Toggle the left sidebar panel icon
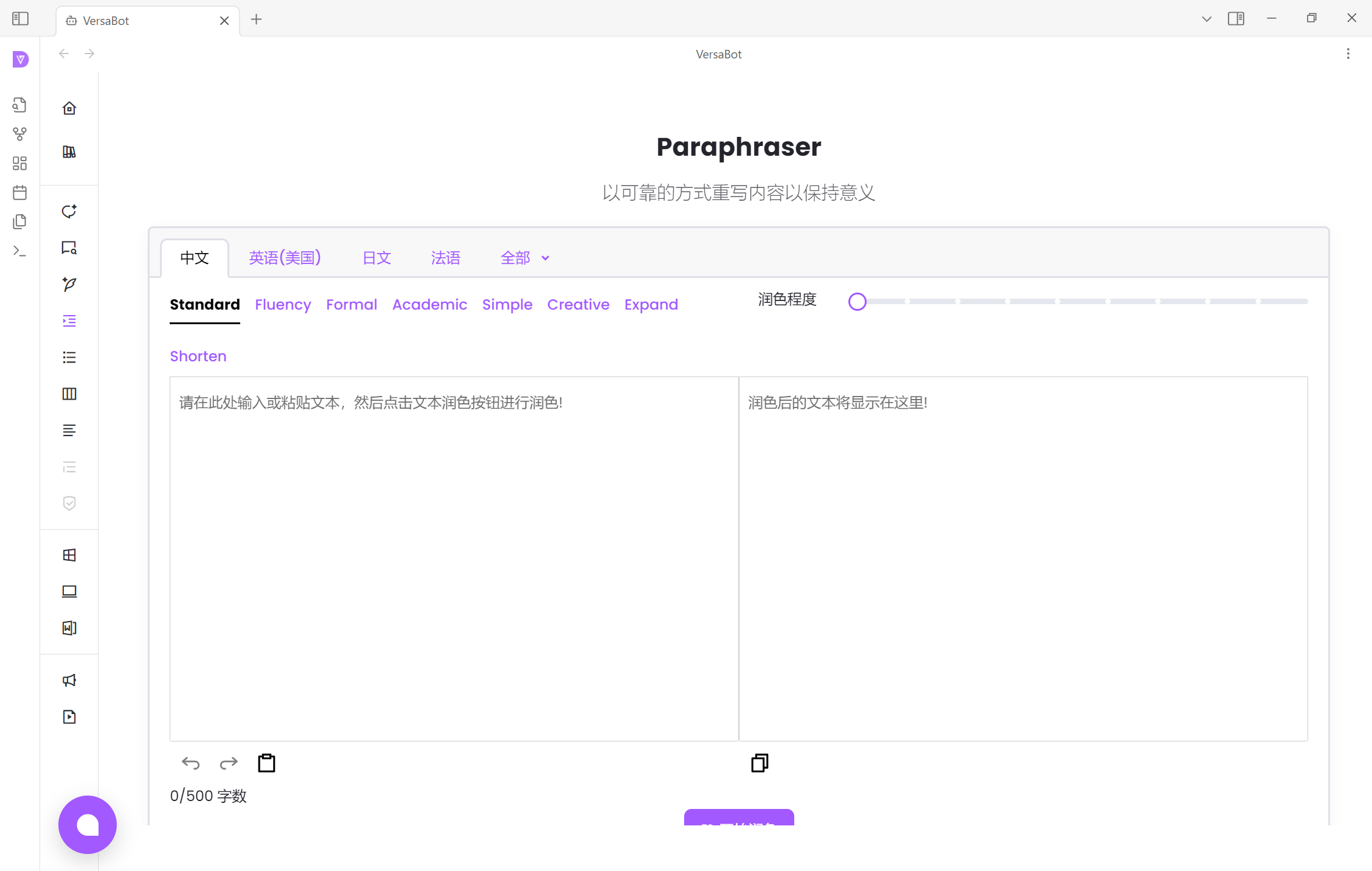This screenshot has width=1372, height=871. point(20,19)
